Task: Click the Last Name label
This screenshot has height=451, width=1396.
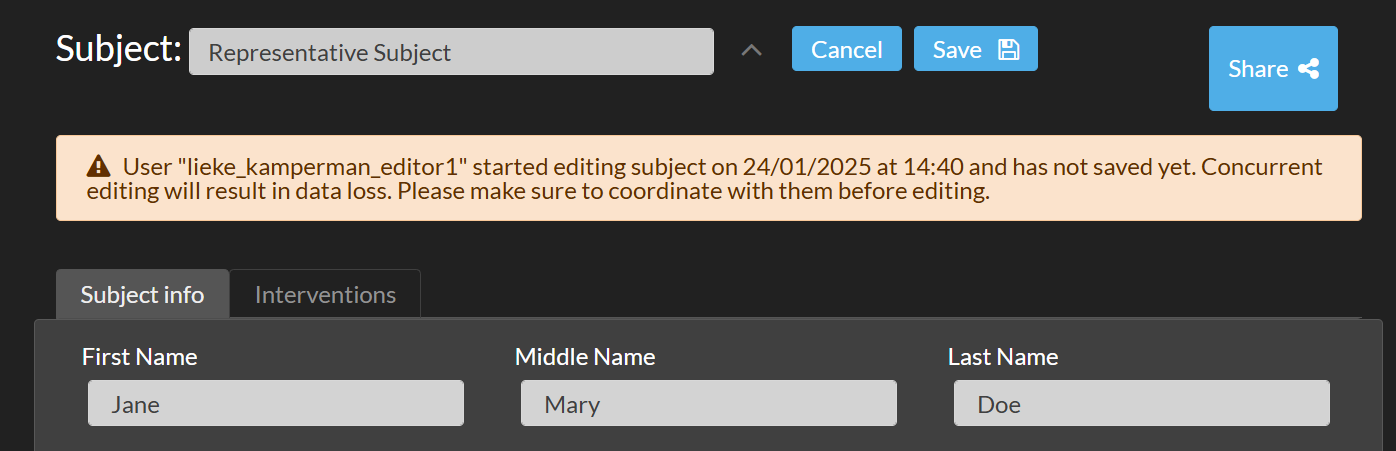Action: point(1003,356)
